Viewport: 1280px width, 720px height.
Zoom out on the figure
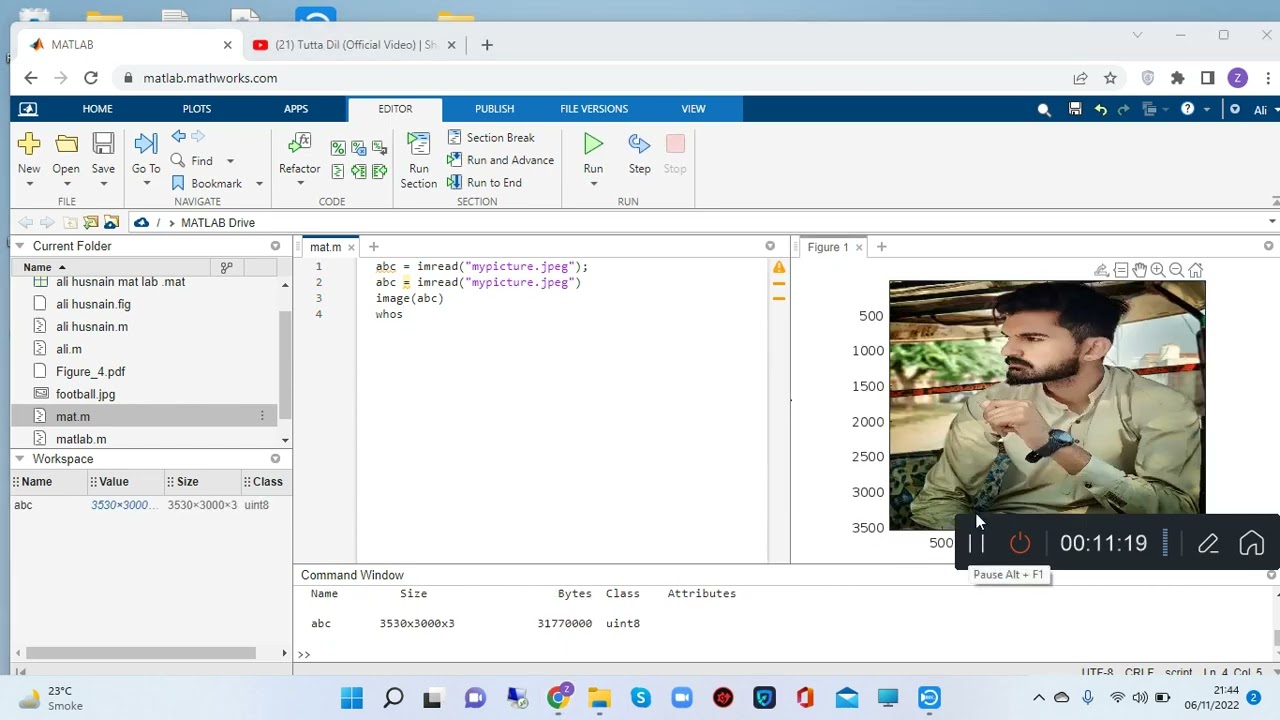point(1176,270)
